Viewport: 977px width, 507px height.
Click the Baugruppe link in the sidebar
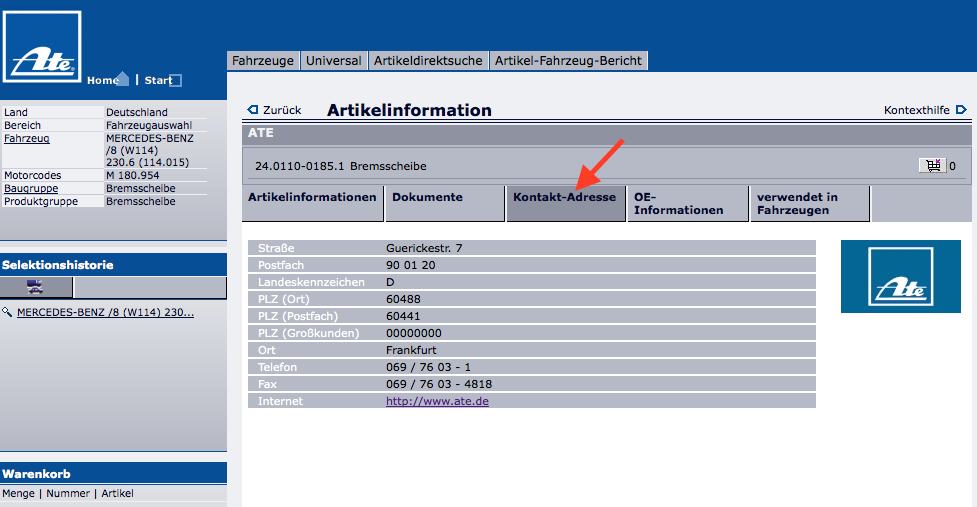(30, 188)
